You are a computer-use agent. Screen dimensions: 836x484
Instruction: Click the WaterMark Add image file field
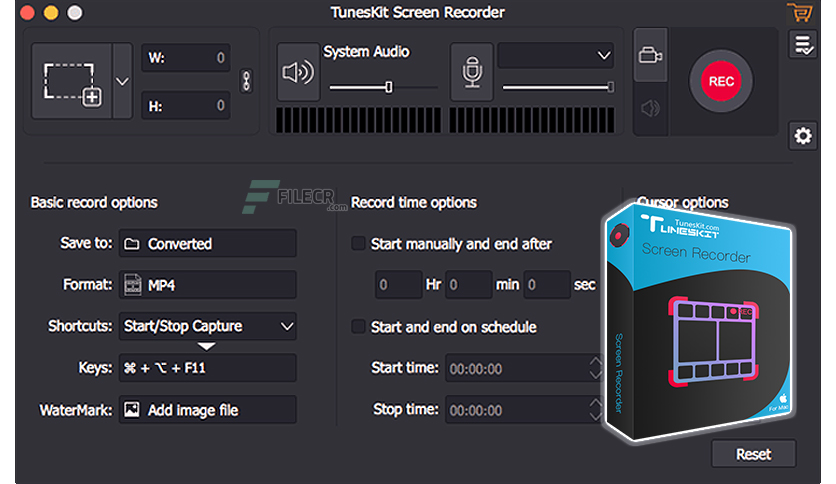click(207, 409)
